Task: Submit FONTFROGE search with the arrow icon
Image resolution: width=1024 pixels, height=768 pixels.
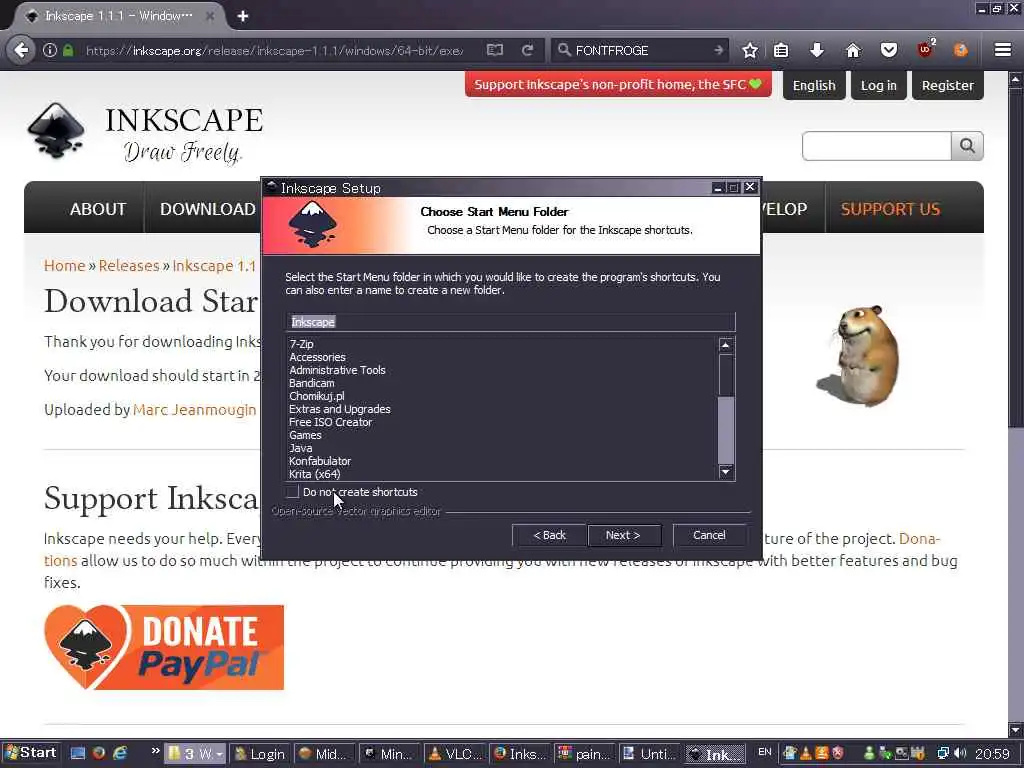Action: point(718,50)
